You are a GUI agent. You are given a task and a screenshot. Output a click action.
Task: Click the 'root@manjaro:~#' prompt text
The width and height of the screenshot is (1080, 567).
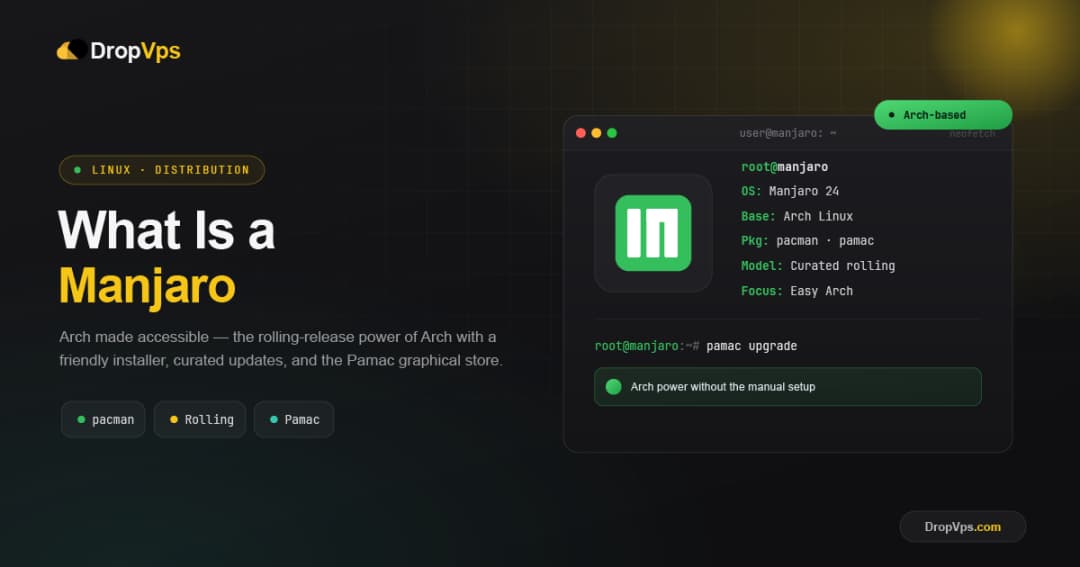click(647, 346)
